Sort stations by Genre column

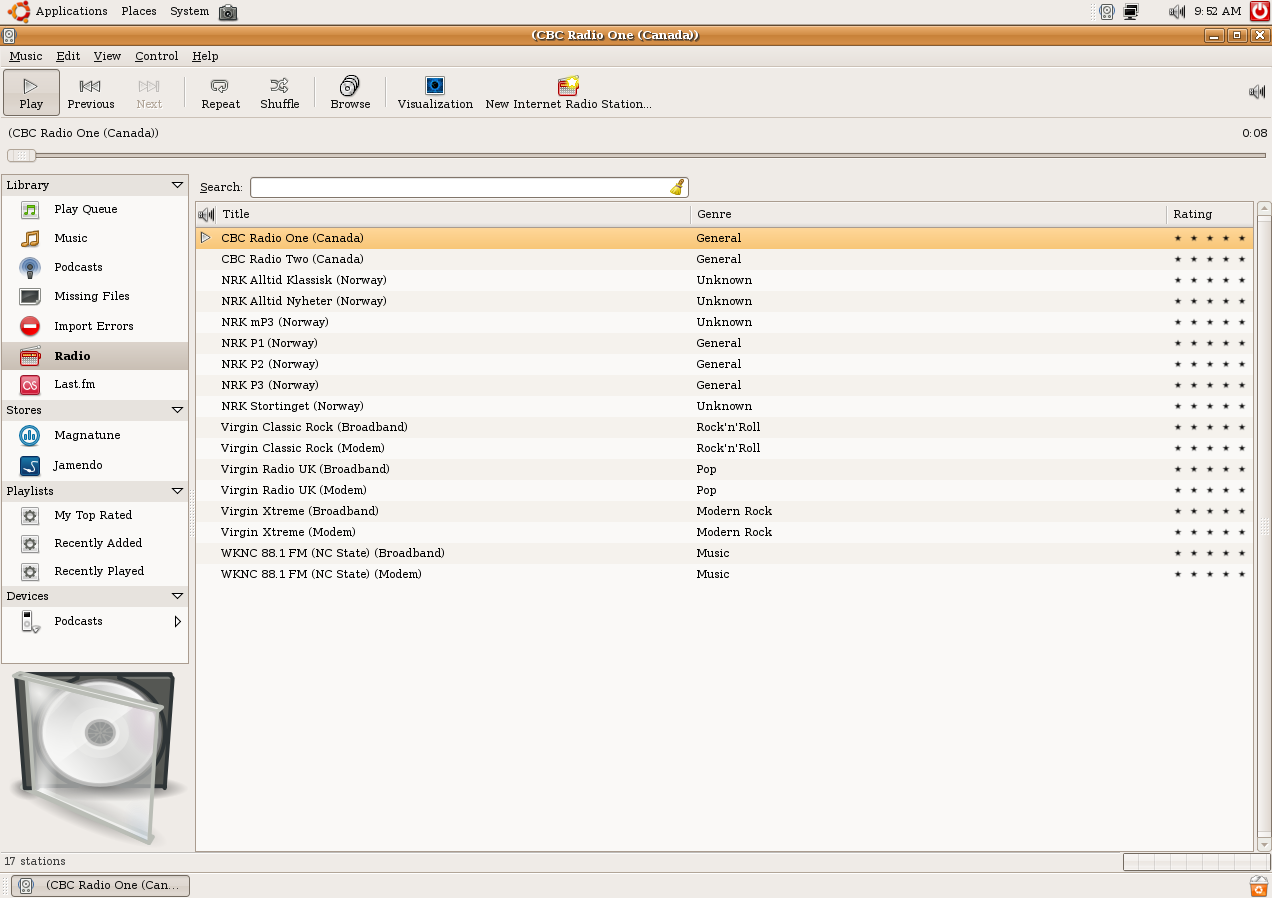point(928,214)
